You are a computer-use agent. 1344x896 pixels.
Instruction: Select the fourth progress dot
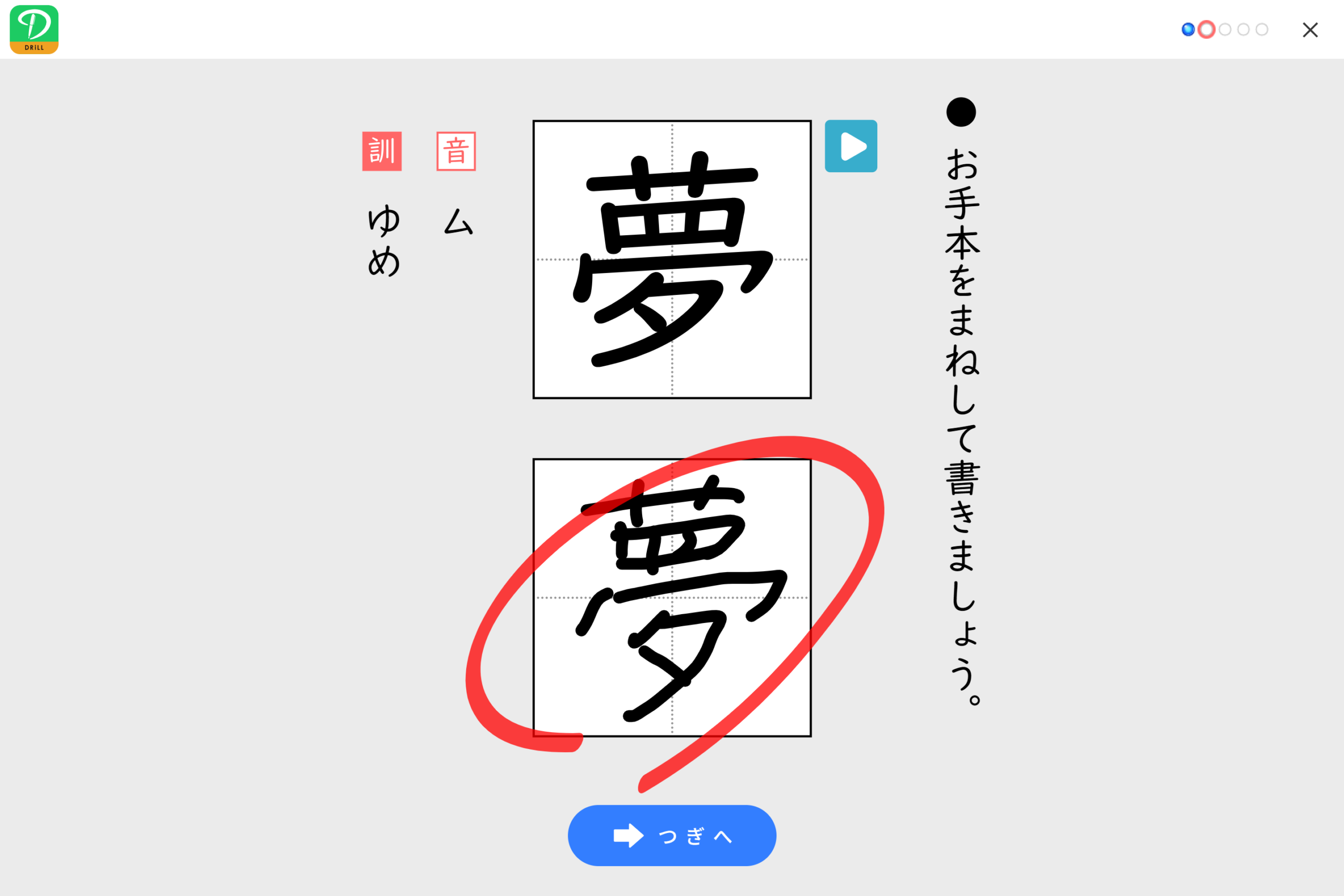click(x=1243, y=29)
